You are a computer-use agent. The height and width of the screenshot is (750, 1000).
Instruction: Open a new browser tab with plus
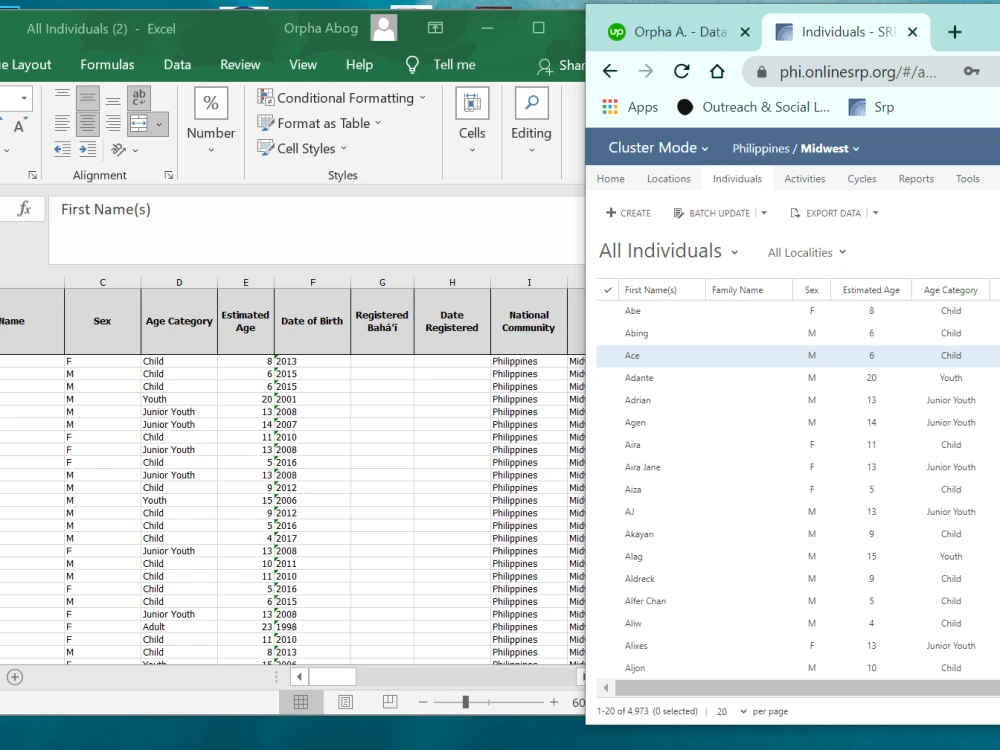(955, 32)
